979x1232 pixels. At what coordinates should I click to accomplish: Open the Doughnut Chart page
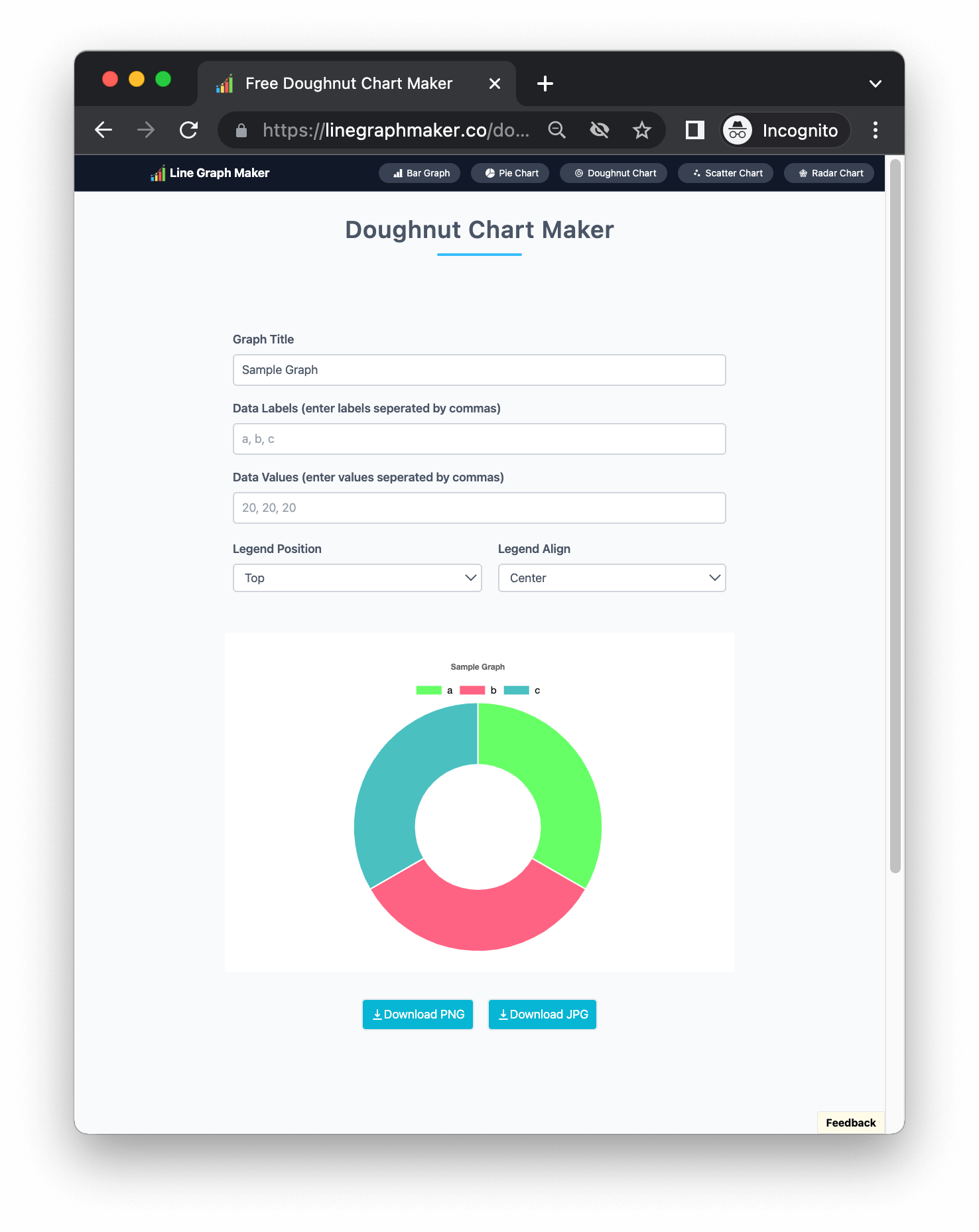[614, 173]
